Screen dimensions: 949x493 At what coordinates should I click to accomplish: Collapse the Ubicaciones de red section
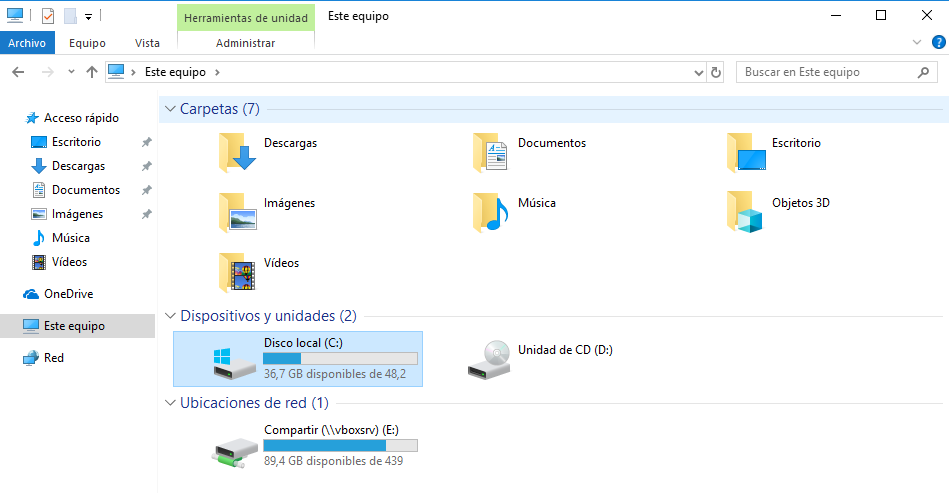[170, 403]
